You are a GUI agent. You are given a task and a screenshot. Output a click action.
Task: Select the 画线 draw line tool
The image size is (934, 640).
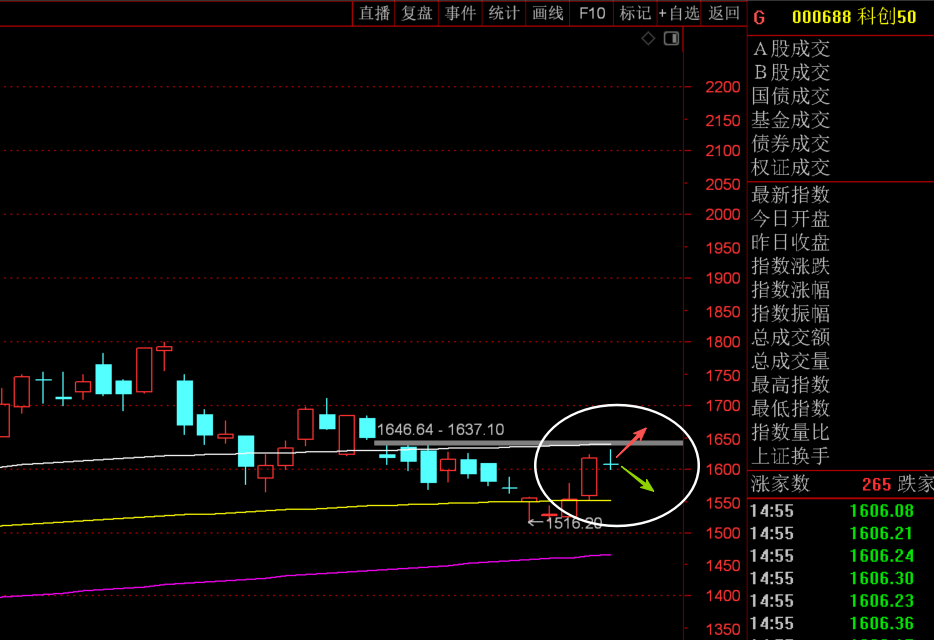[x=547, y=13]
